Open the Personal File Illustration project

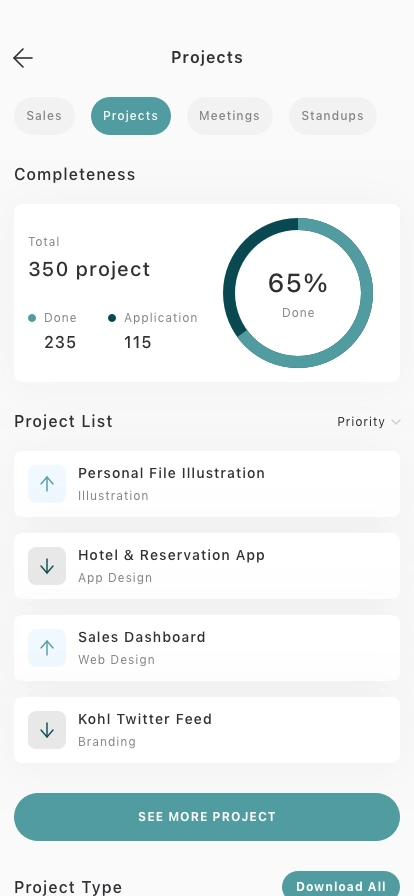[x=207, y=484]
